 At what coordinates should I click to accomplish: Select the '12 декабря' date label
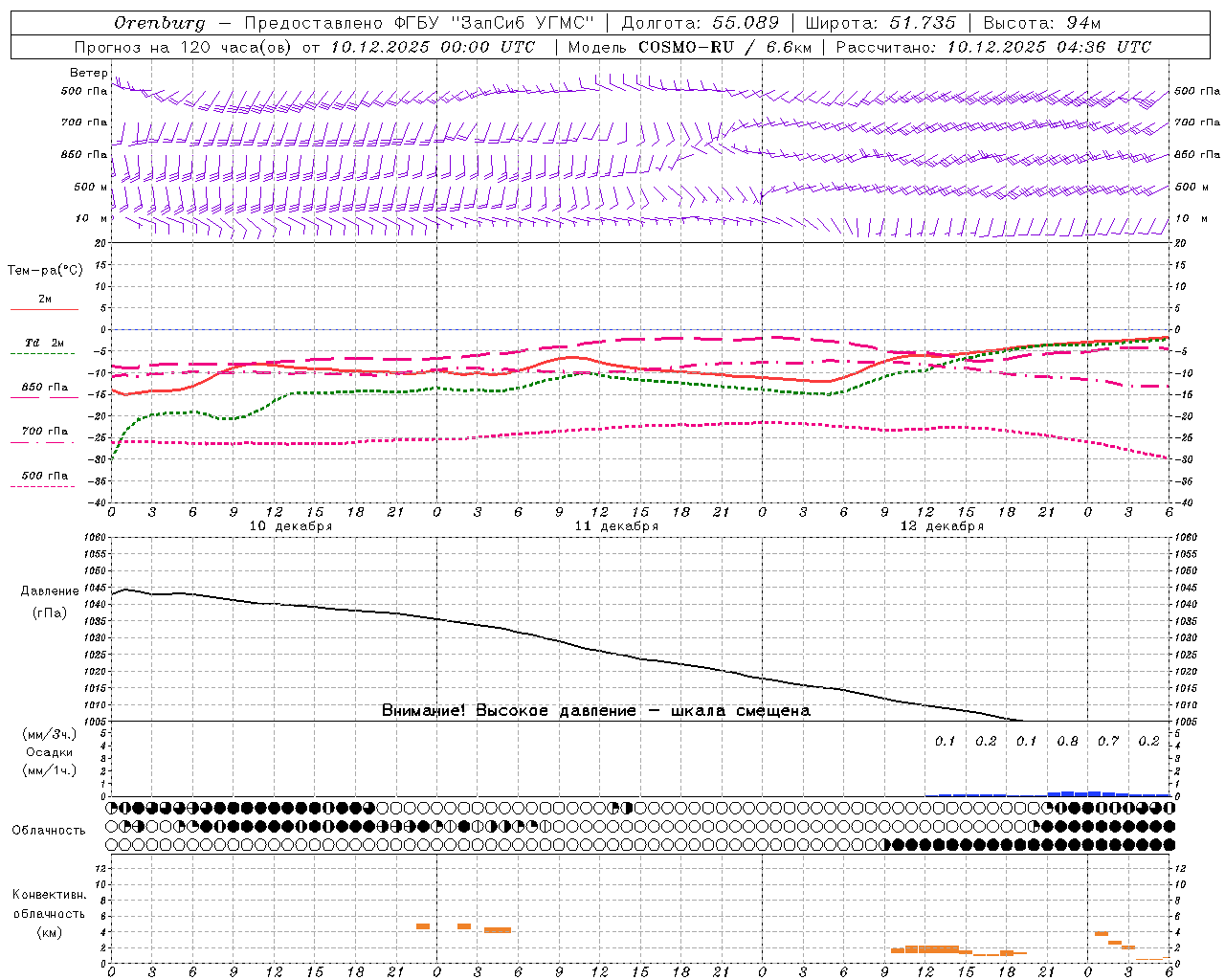tap(942, 526)
